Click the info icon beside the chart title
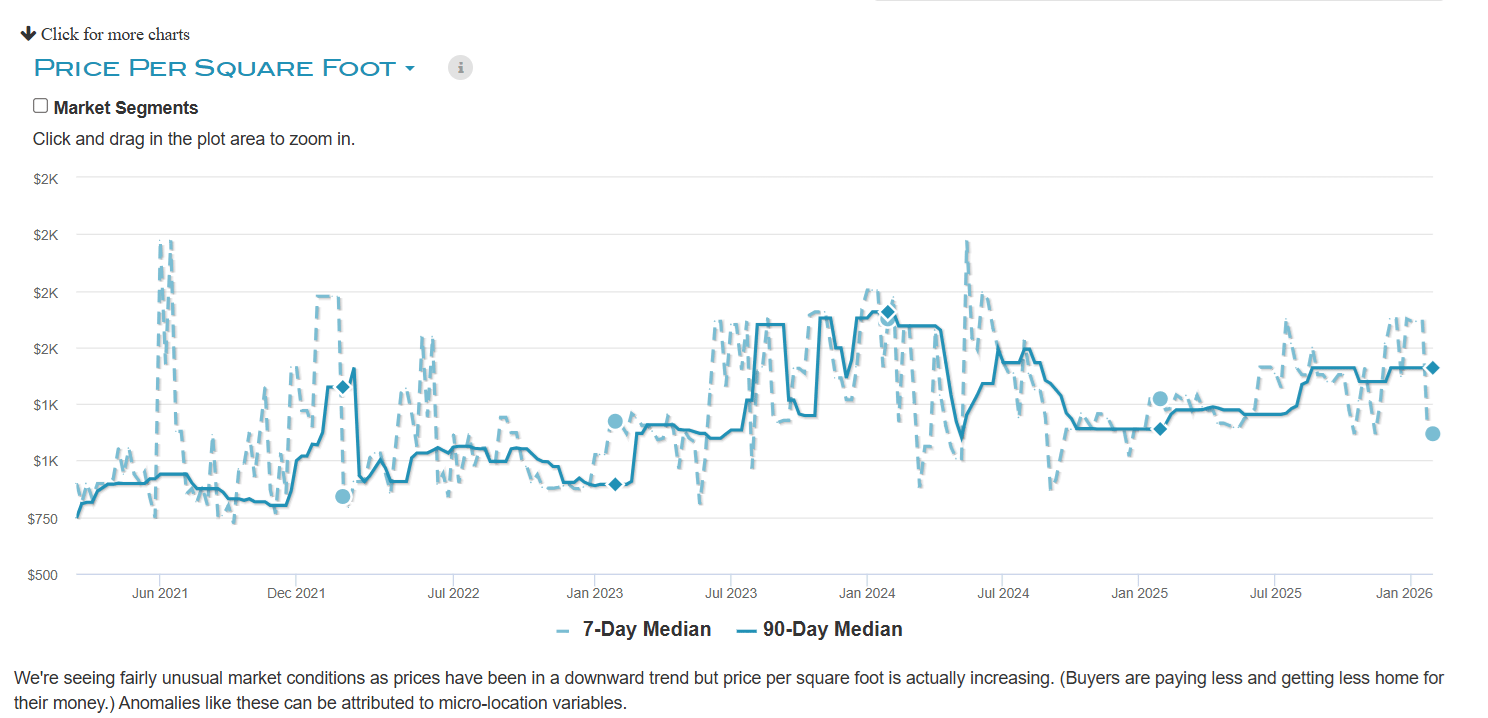The height and width of the screenshot is (718, 1488). click(x=460, y=67)
